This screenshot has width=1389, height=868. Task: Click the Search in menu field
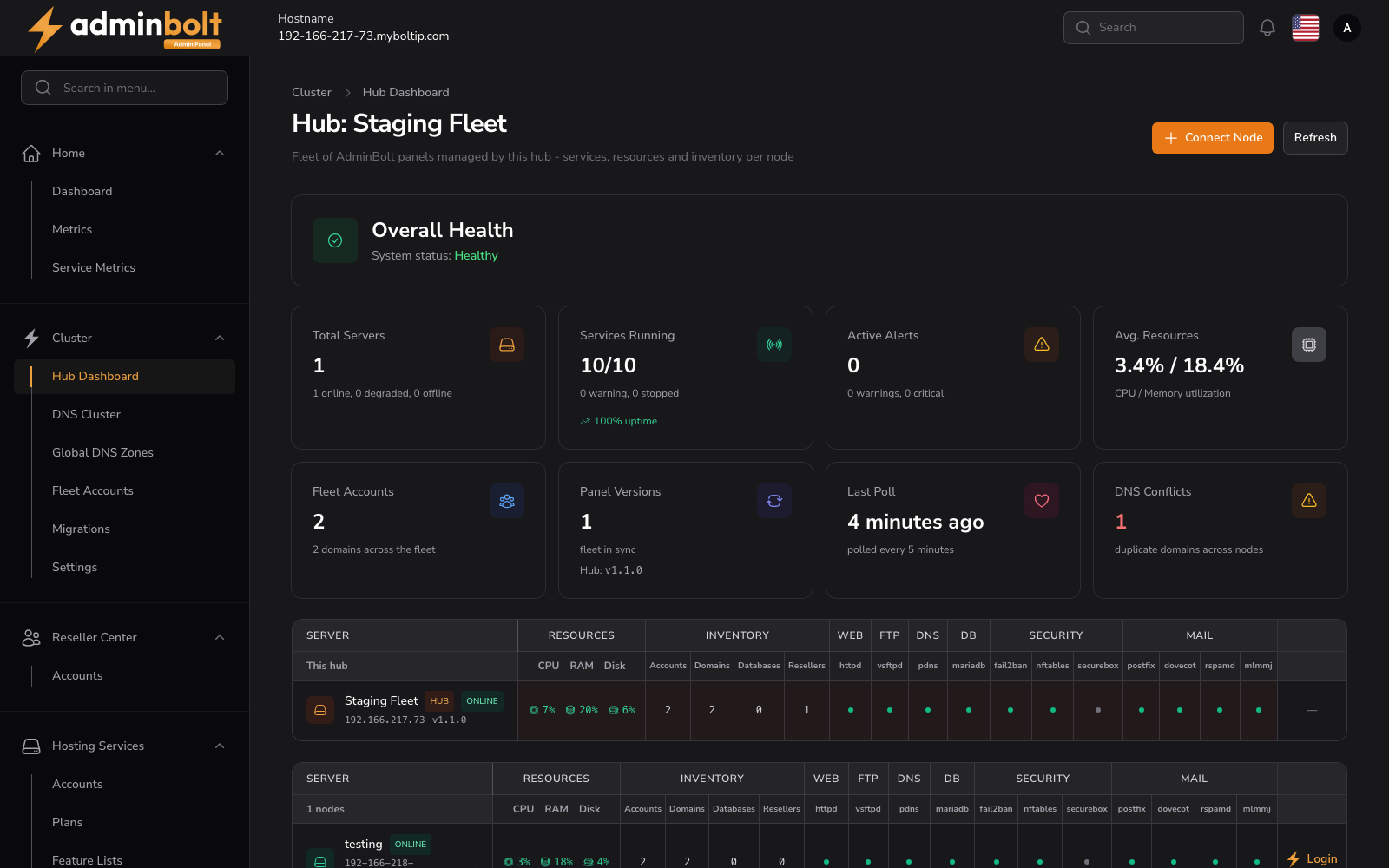coord(124,88)
